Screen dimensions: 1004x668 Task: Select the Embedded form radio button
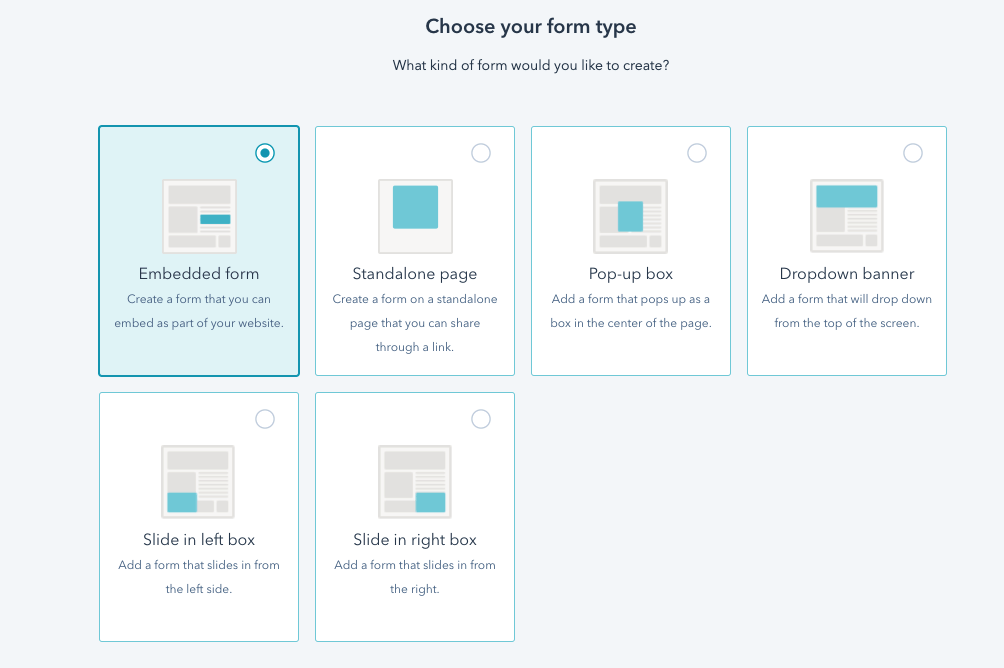(x=265, y=153)
